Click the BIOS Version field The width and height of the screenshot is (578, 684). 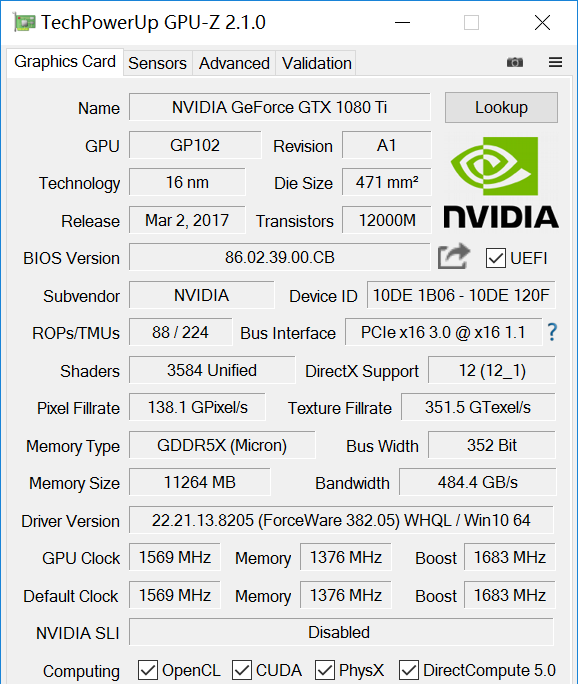click(x=280, y=257)
